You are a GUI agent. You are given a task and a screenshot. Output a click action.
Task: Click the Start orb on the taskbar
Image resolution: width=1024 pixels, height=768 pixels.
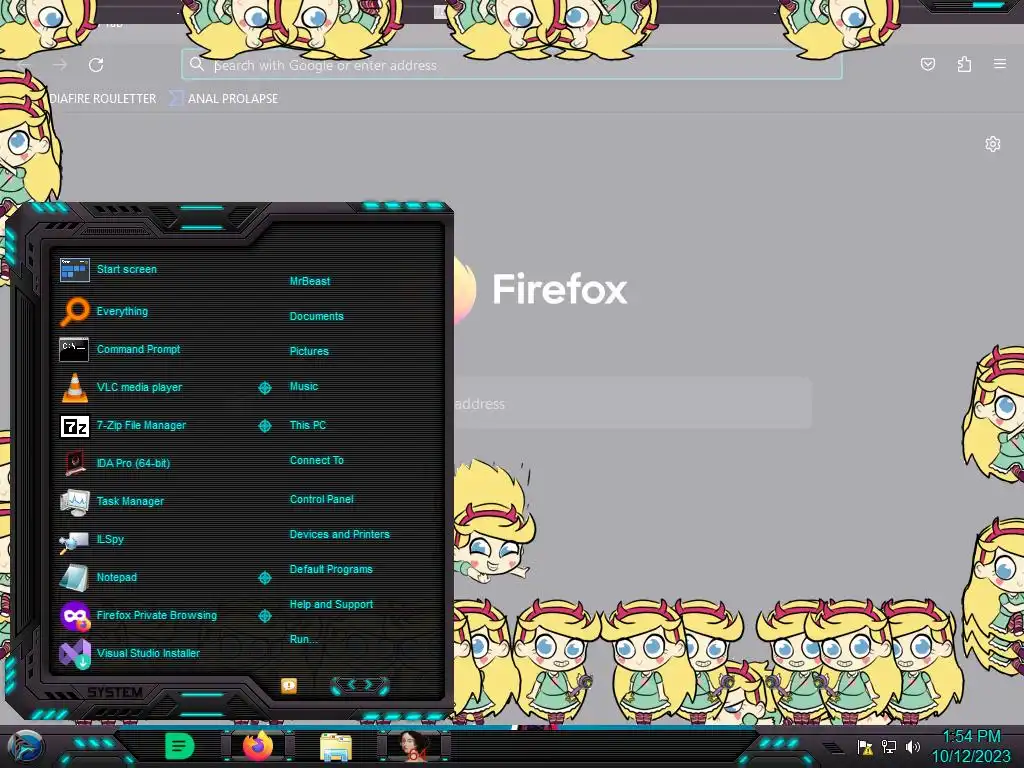(x=25, y=746)
